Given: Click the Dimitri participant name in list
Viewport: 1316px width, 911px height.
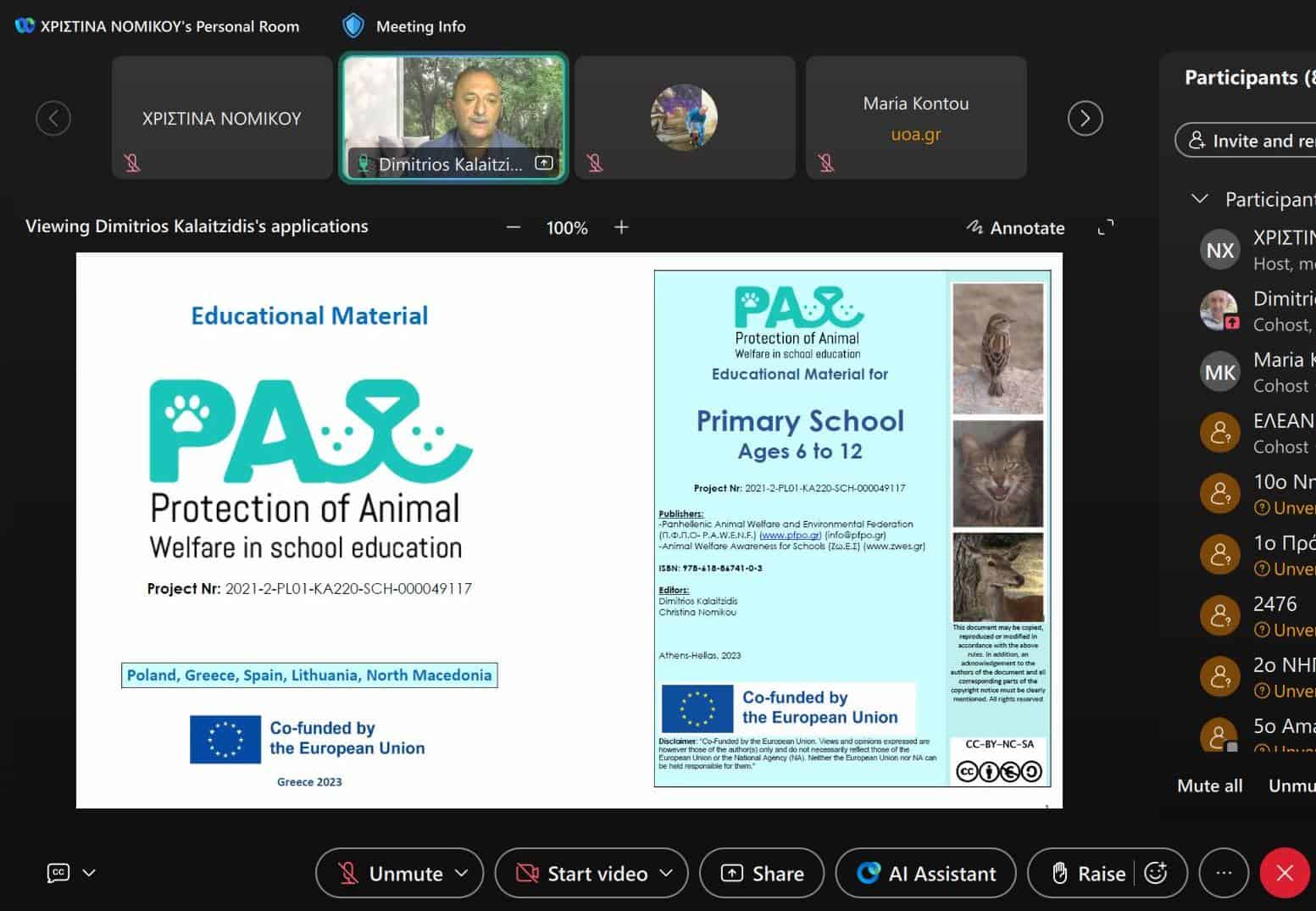Looking at the screenshot, I should 1285,298.
